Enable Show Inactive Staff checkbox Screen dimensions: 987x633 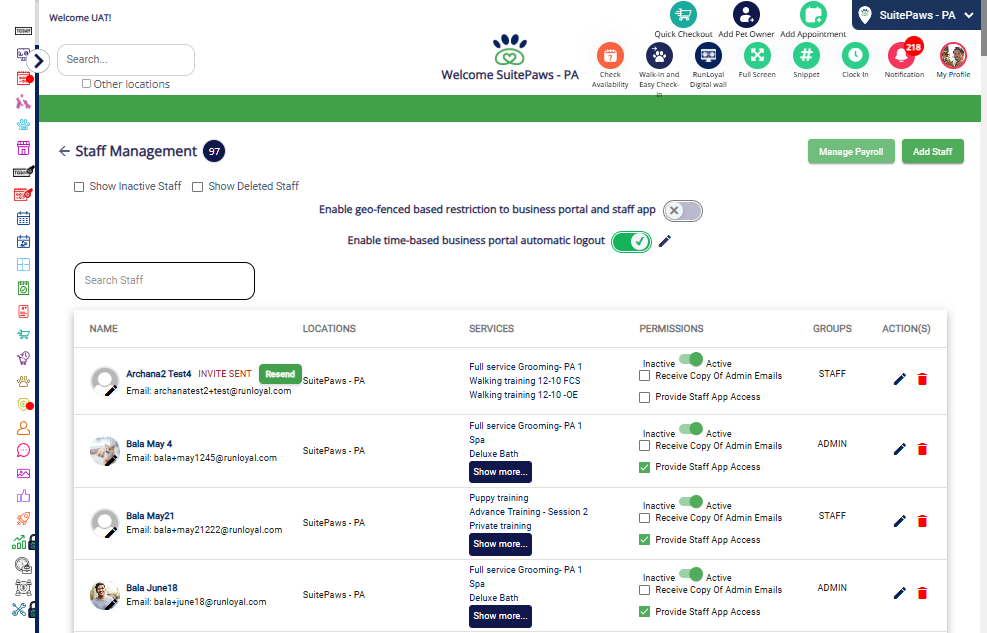point(79,187)
